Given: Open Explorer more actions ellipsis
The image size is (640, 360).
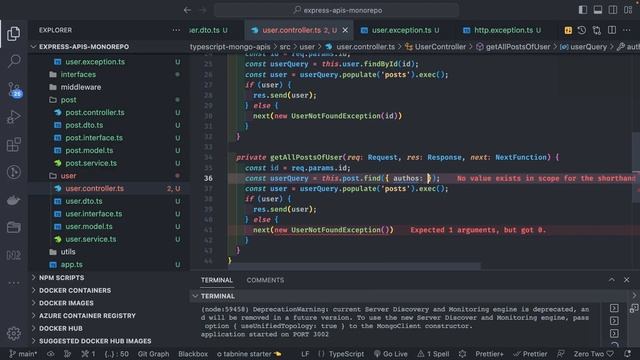Looking at the screenshot, I should (x=176, y=30).
